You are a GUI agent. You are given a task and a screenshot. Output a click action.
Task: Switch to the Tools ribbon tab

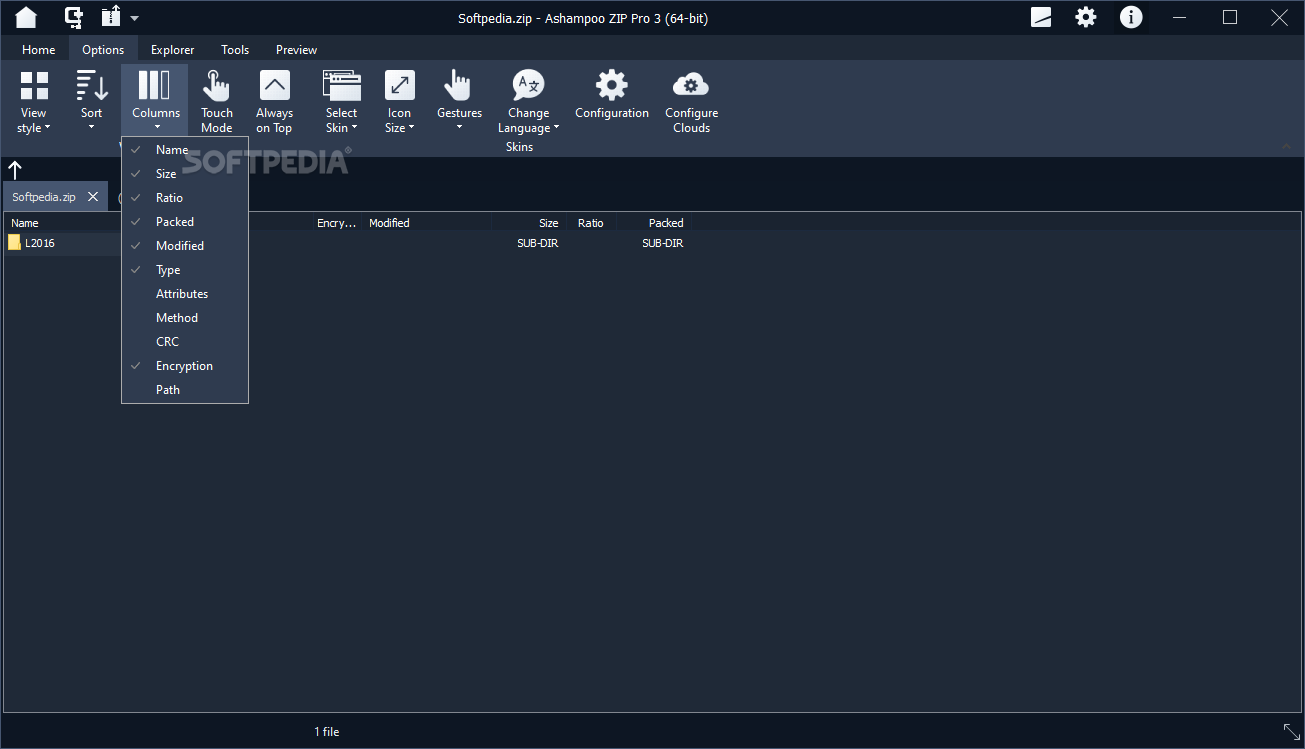(235, 49)
